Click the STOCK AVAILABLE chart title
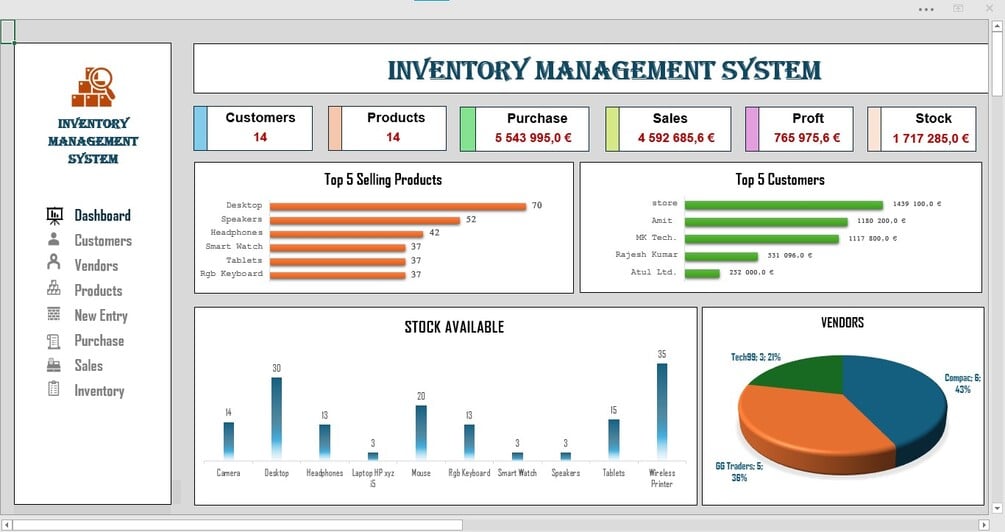The height and width of the screenshot is (532, 1005). pyautogui.click(x=454, y=327)
